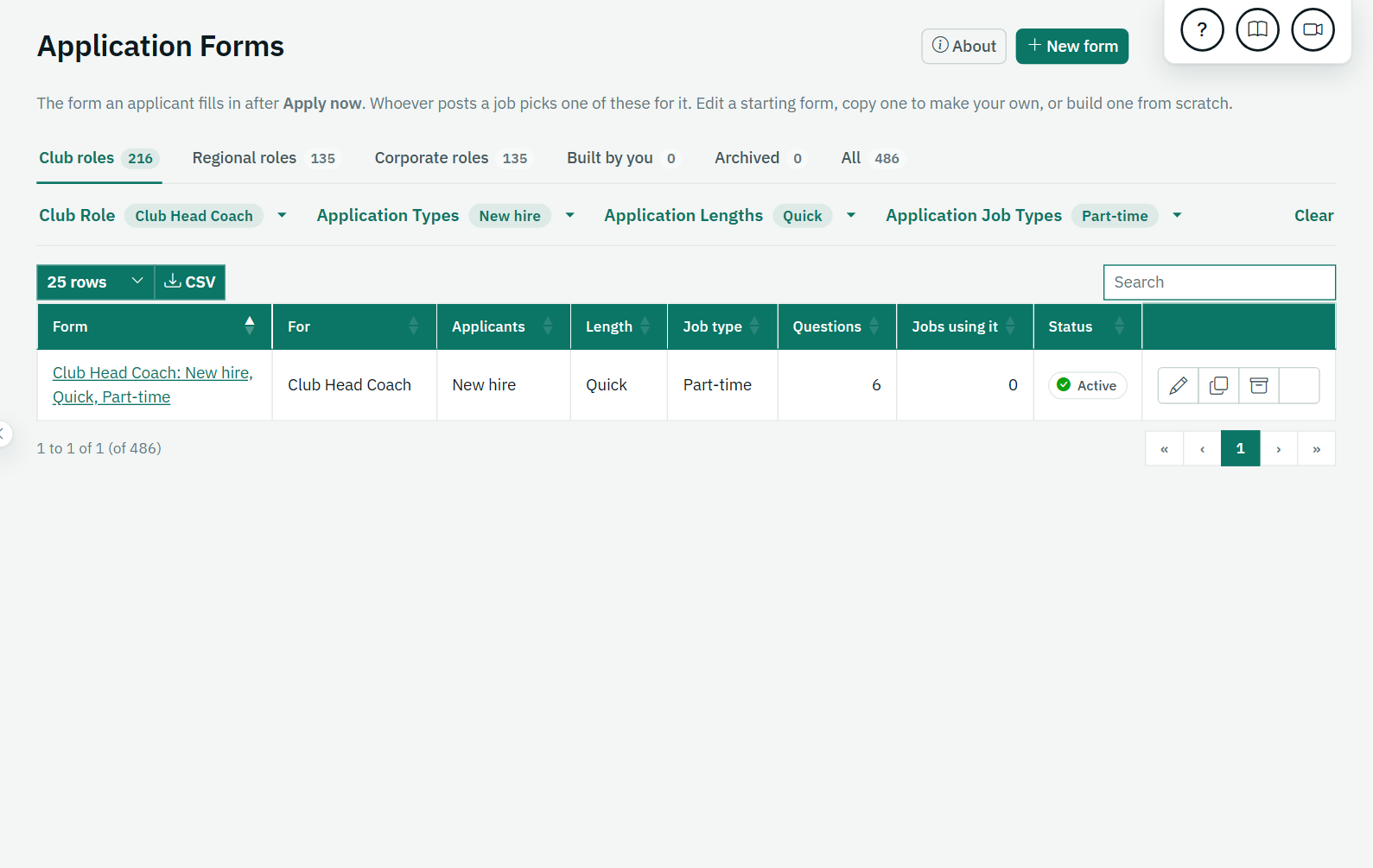The image size is (1373, 868).
Task: Sort by the Form column header
Action: [x=155, y=326]
